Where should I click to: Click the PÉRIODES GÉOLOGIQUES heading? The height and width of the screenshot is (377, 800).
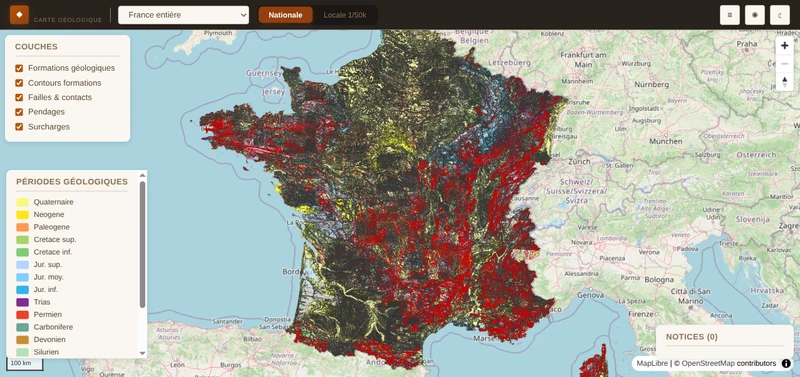pos(72,182)
